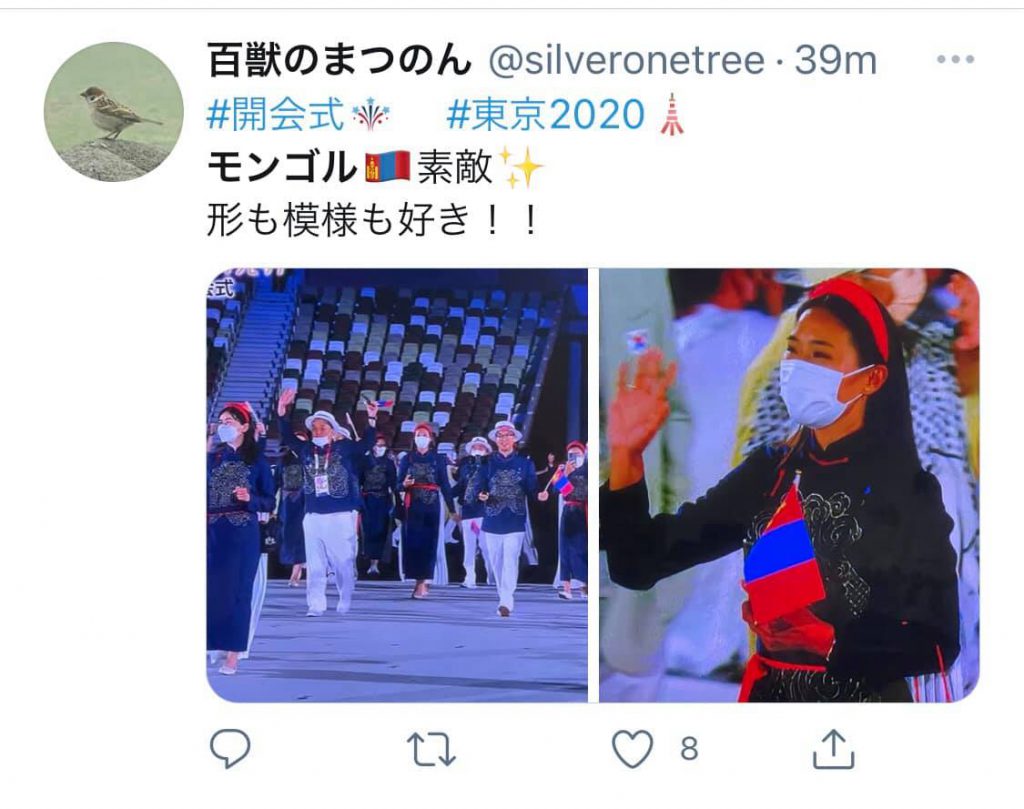
Task: Open the #開会式 hashtag
Action: [275, 114]
